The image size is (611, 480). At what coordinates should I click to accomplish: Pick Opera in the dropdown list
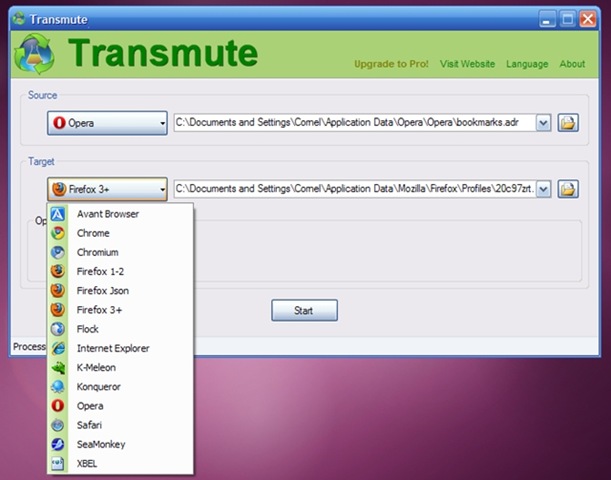coord(120,406)
